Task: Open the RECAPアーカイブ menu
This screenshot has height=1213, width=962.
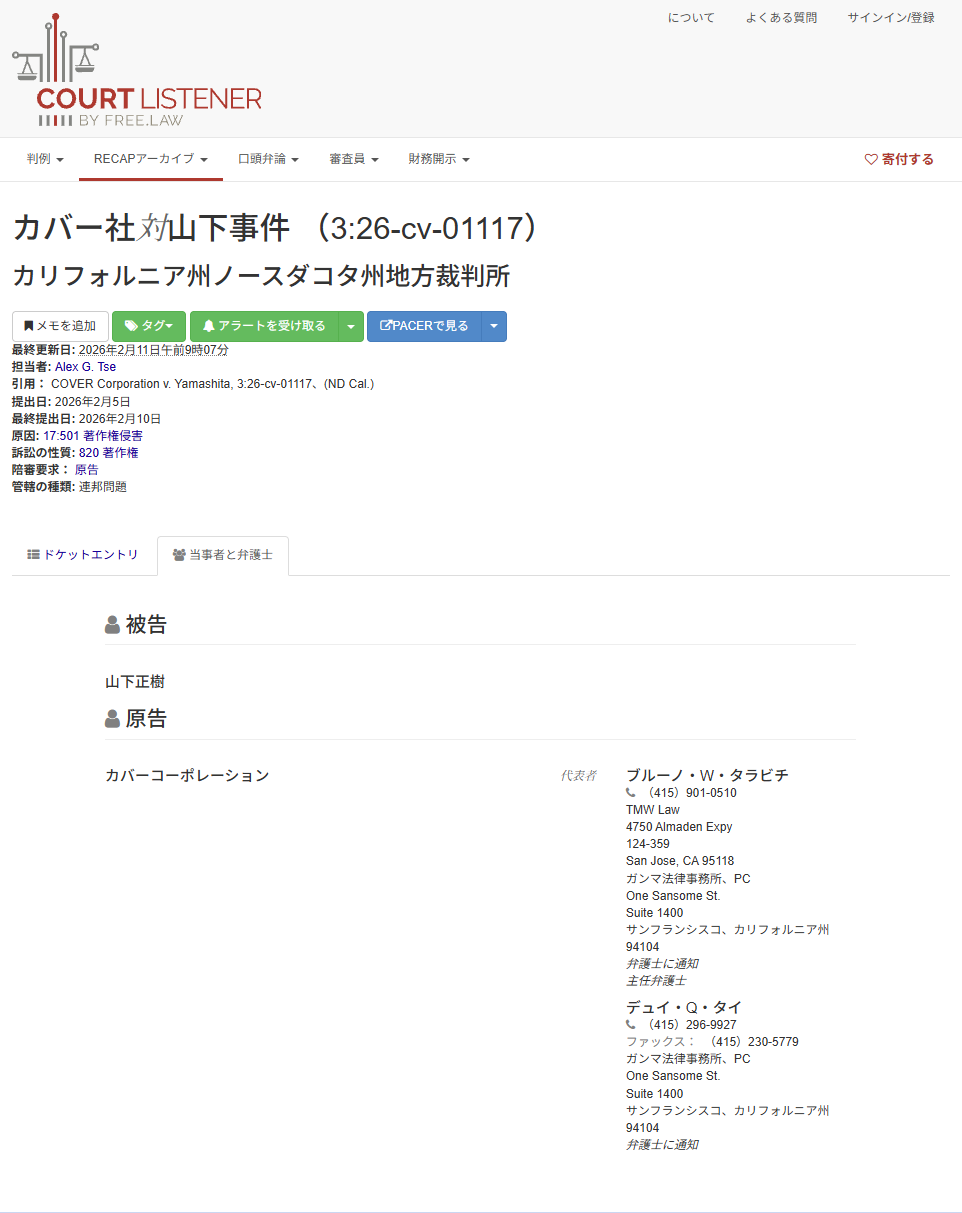Action: [x=150, y=159]
